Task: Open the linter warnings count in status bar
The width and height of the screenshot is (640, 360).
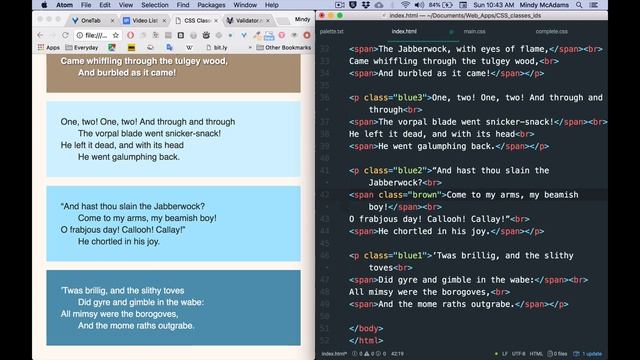Action: pyautogui.click(x=370, y=354)
